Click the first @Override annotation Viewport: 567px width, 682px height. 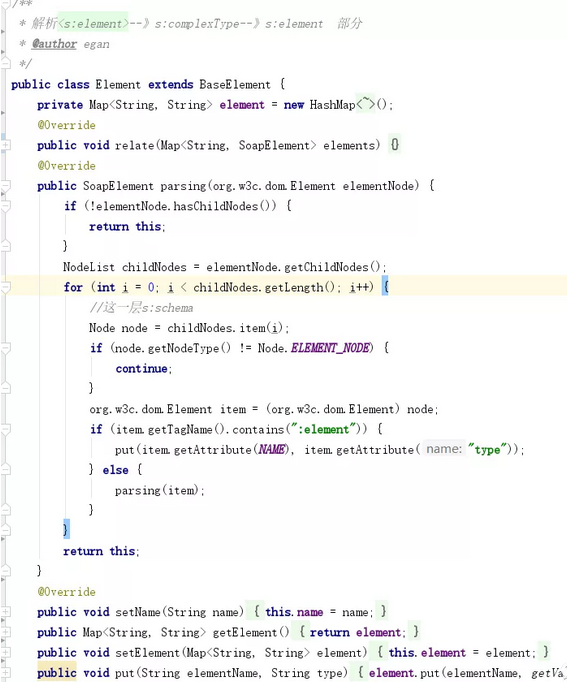66,125
